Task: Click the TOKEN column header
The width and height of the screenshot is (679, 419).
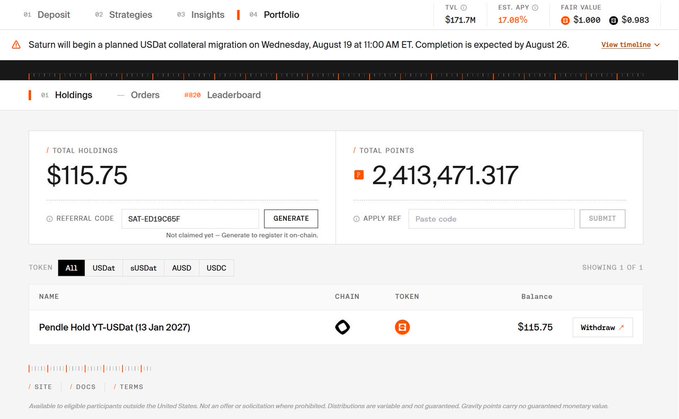Action: 407,297
